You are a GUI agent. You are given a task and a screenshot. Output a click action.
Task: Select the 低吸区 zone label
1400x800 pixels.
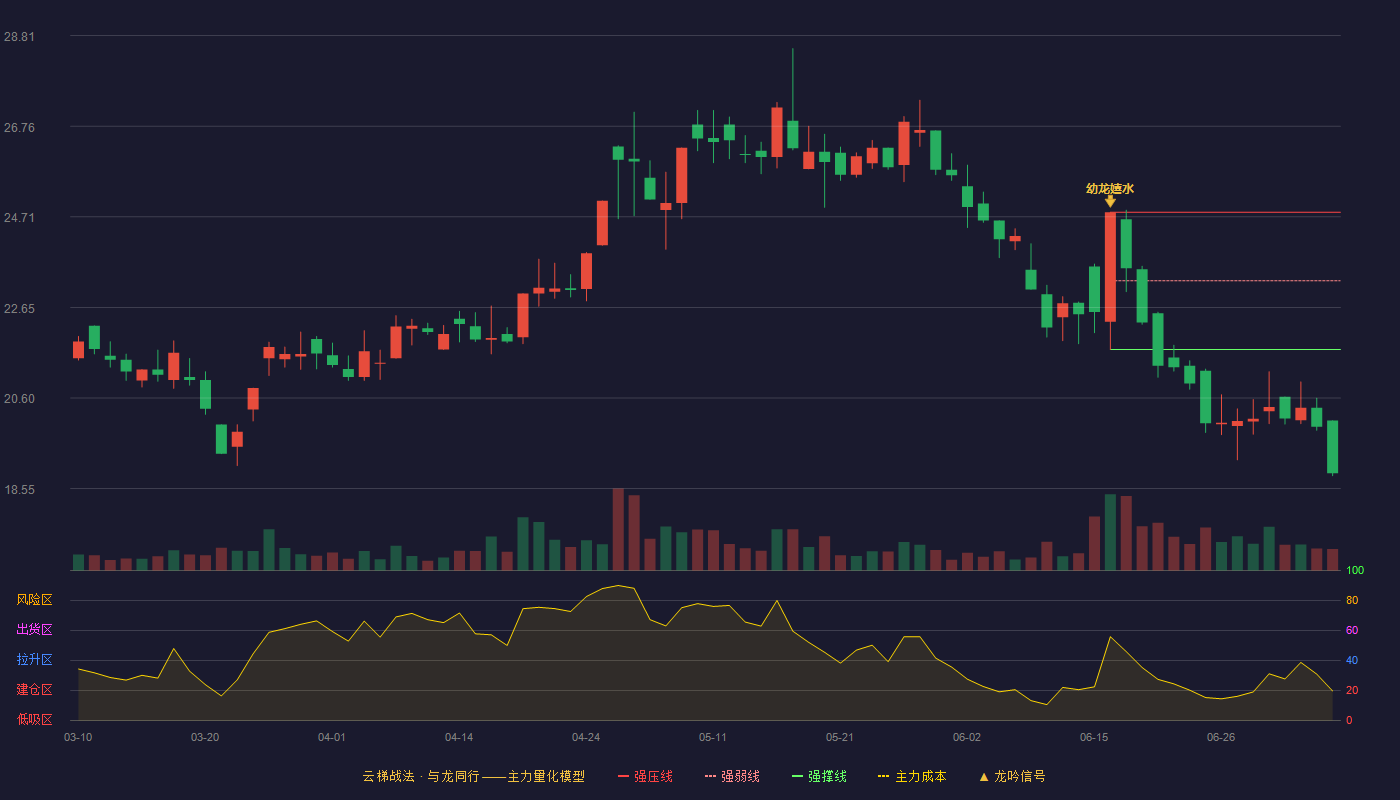[34, 719]
